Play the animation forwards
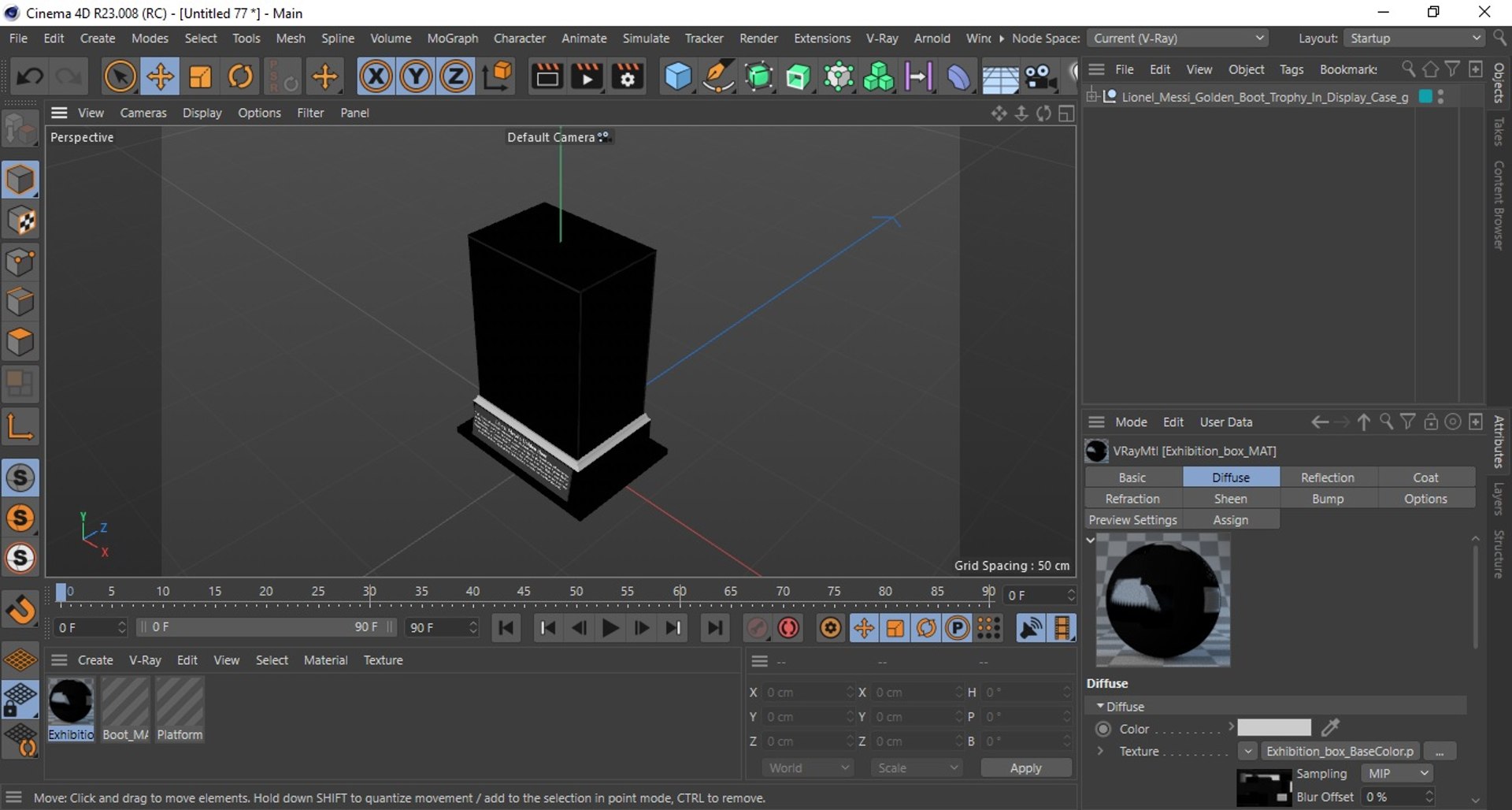The height and width of the screenshot is (810, 1512). (610, 628)
